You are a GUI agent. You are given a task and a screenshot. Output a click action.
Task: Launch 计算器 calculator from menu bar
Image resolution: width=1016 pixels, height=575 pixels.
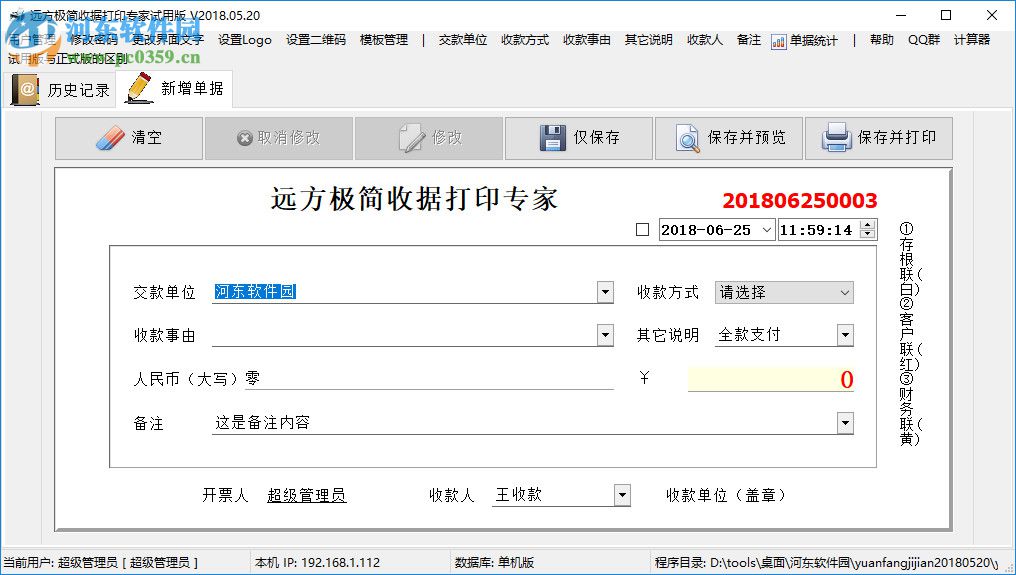tap(972, 40)
